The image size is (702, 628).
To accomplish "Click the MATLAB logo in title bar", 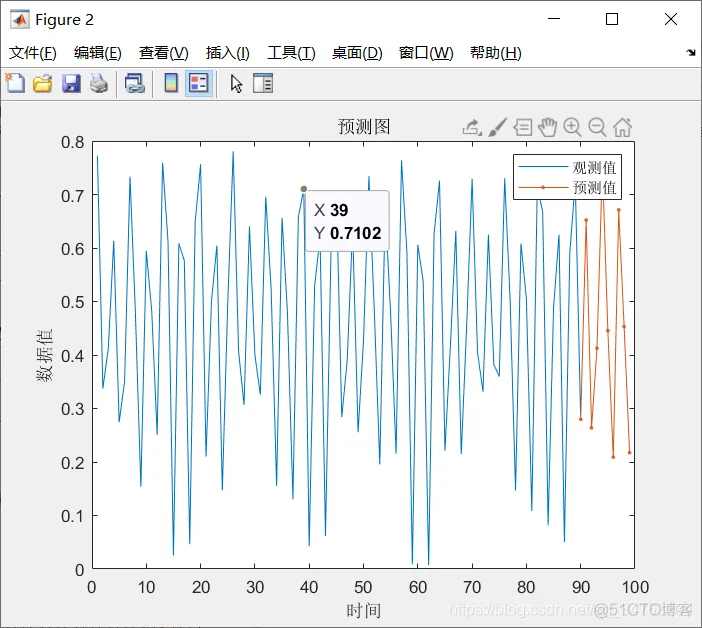I will [20, 19].
